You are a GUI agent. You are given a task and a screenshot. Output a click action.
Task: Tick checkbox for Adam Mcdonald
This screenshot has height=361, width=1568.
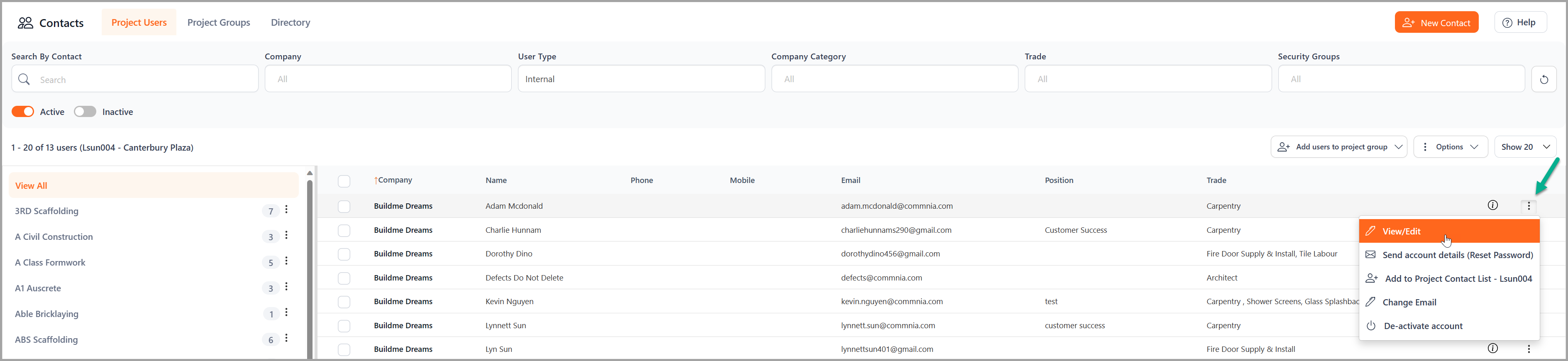(344, 206)
